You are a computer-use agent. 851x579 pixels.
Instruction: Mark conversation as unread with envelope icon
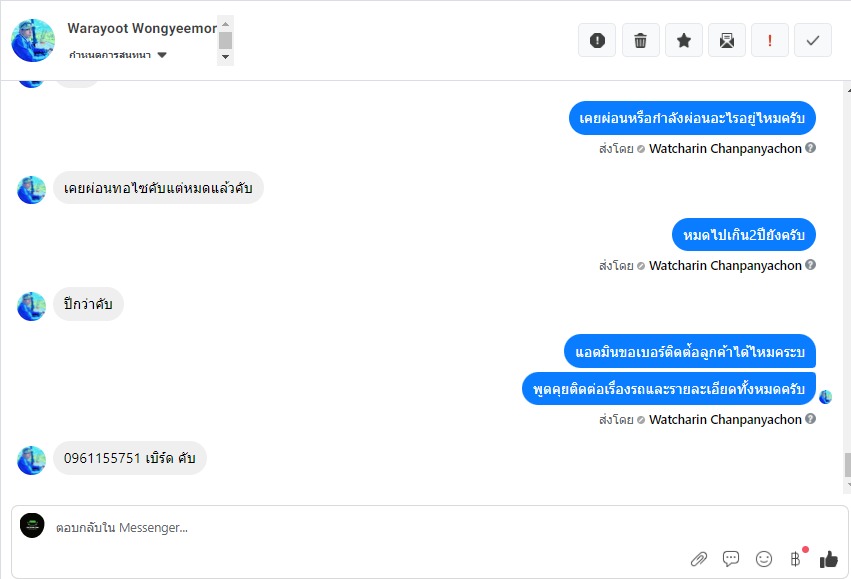click(727, 40)
